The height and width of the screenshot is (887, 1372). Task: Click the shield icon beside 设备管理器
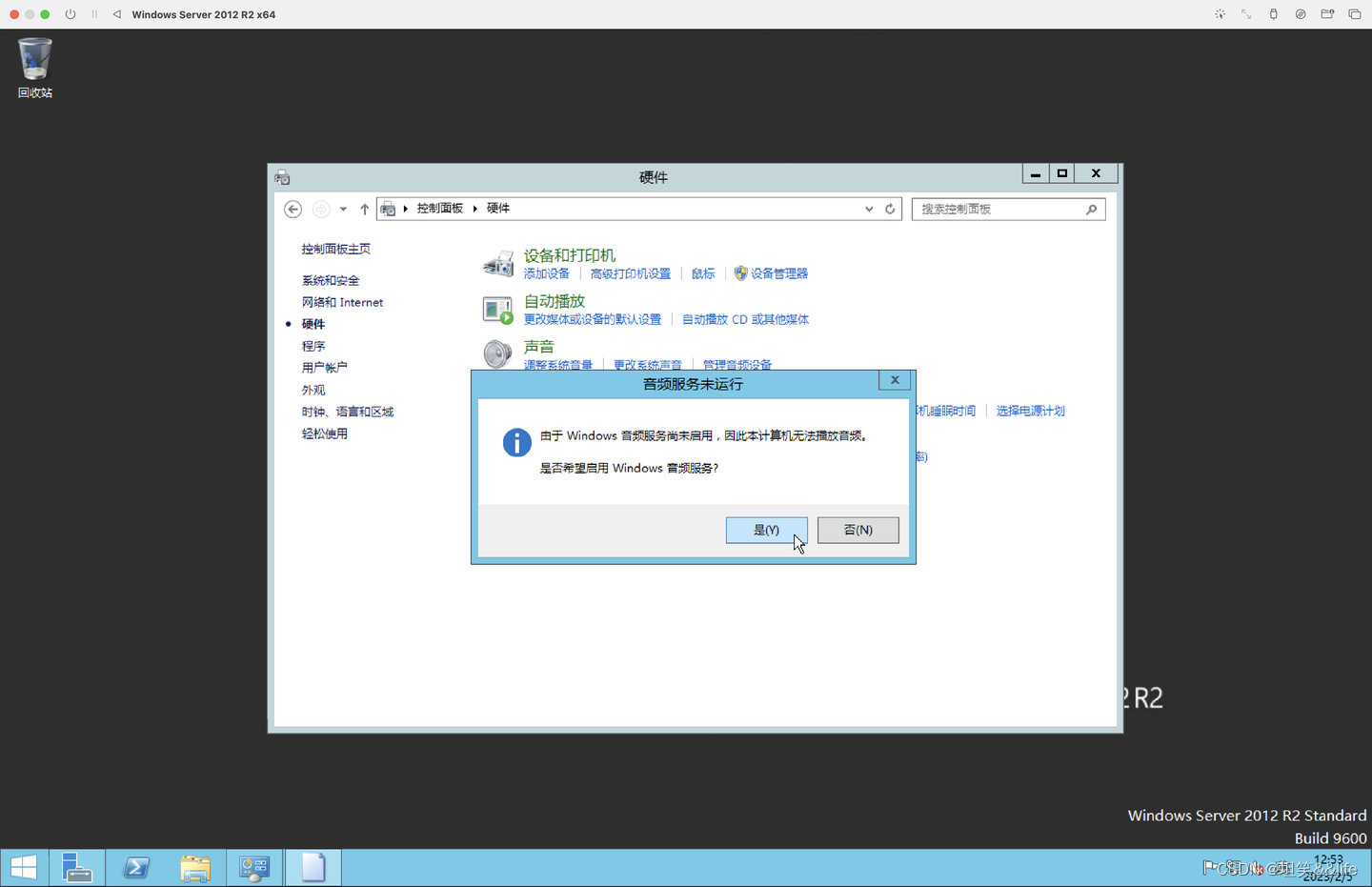[x=740, y=273]
